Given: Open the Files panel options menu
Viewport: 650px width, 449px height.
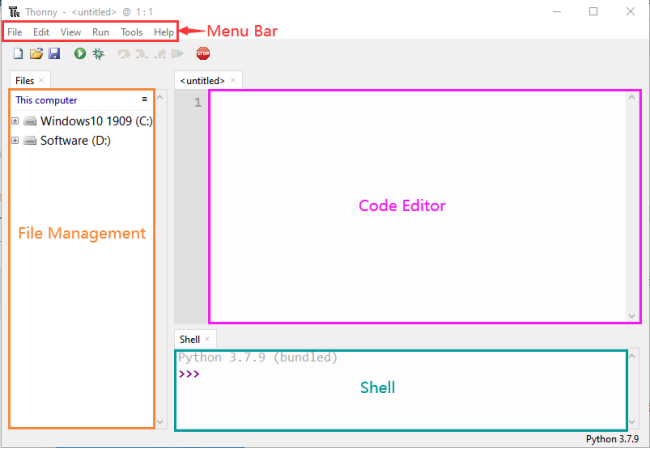Looking at the screenshot, I should tap(144, 99).
